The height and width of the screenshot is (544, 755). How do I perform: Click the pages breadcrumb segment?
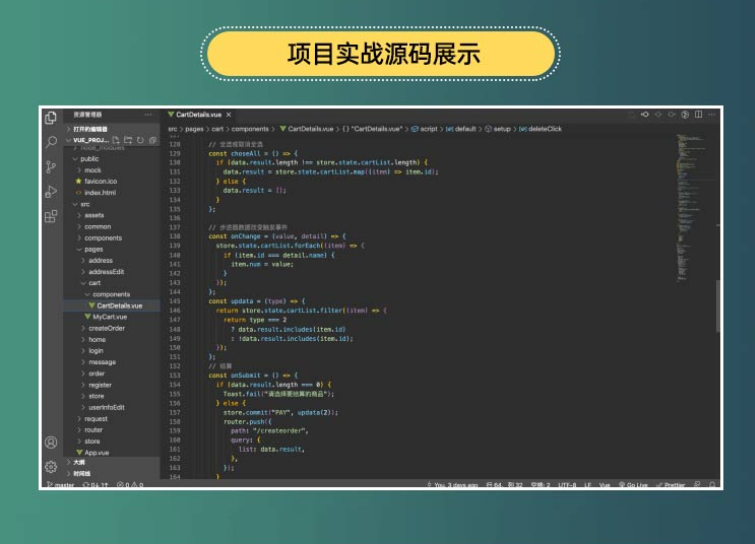point(195,129)
